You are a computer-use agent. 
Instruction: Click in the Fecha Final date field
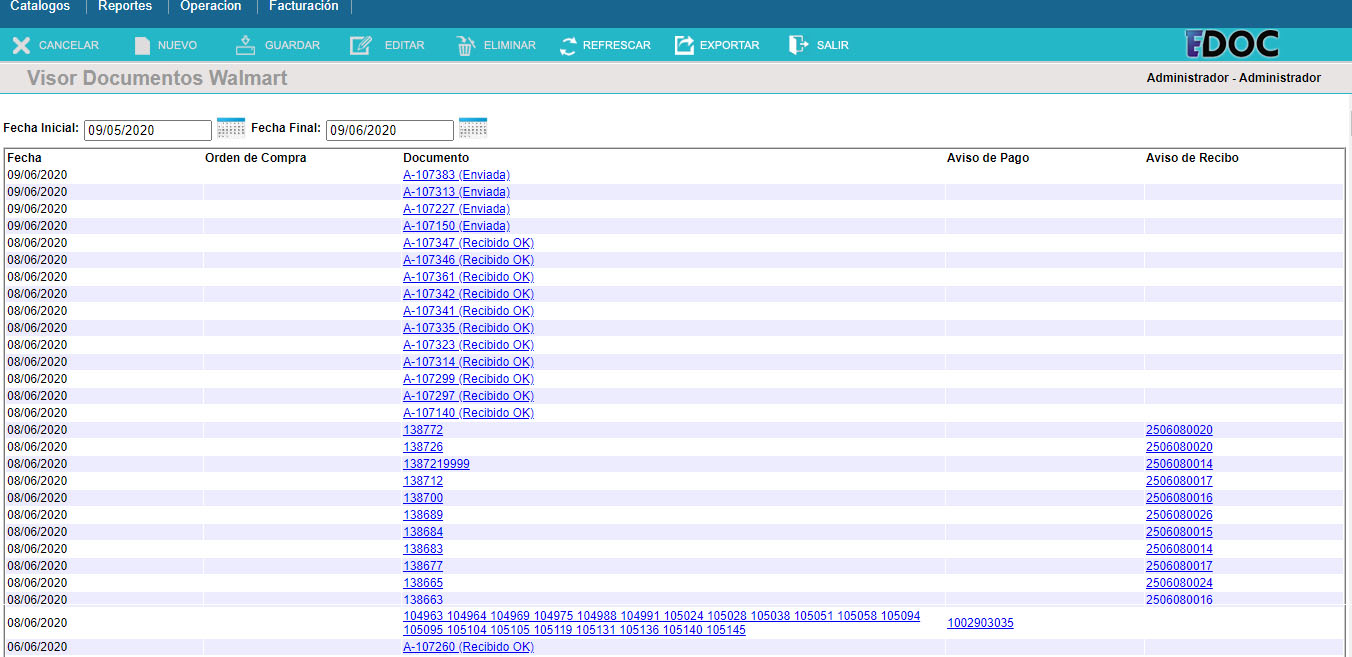pyautogui.click(x=390, y=130)
